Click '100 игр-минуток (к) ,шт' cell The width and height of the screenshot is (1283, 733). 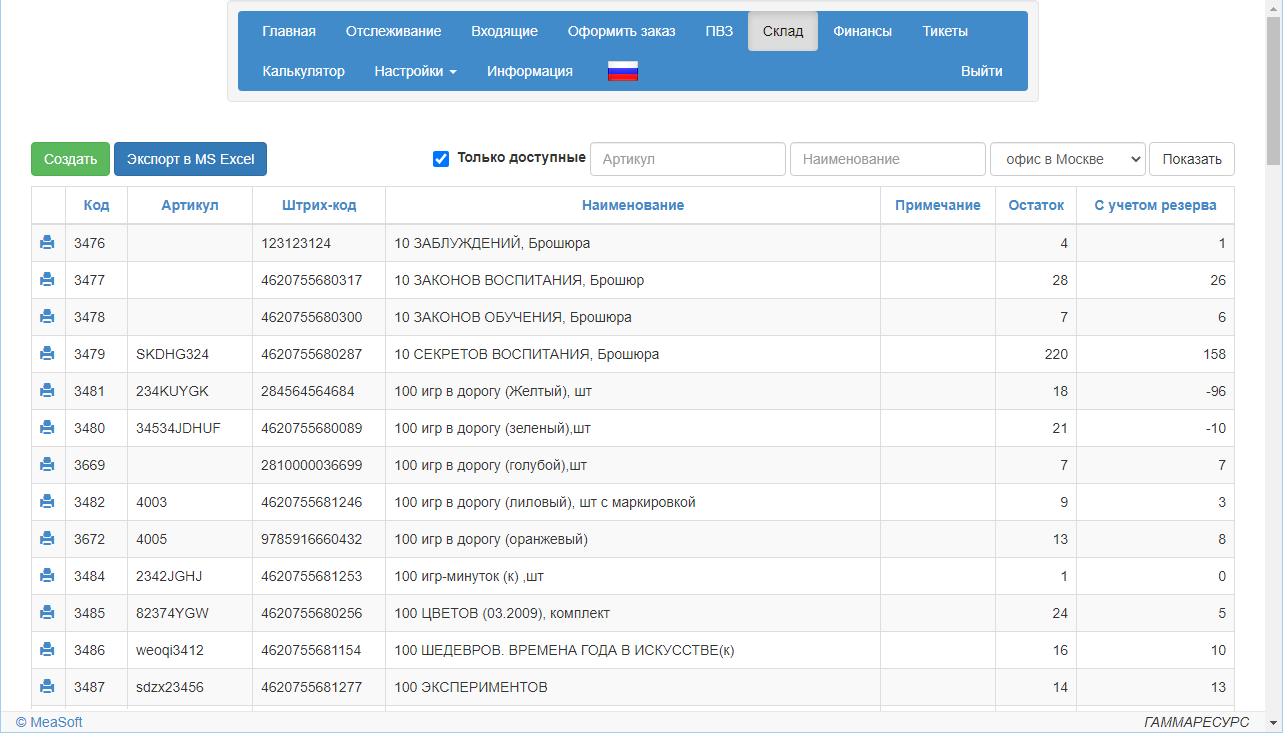tap(633, 576)
